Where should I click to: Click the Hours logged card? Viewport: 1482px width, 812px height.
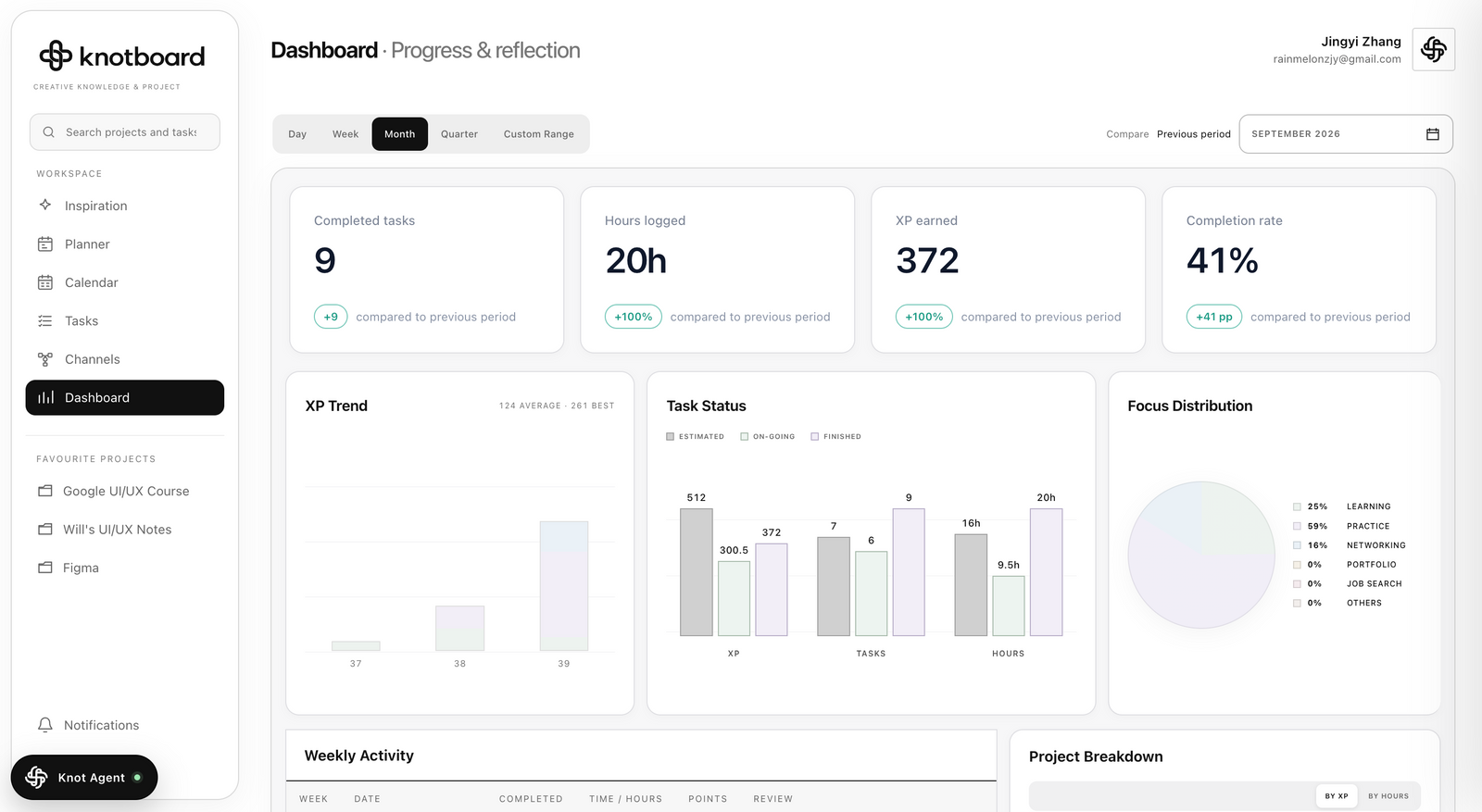tap(718, 269)
